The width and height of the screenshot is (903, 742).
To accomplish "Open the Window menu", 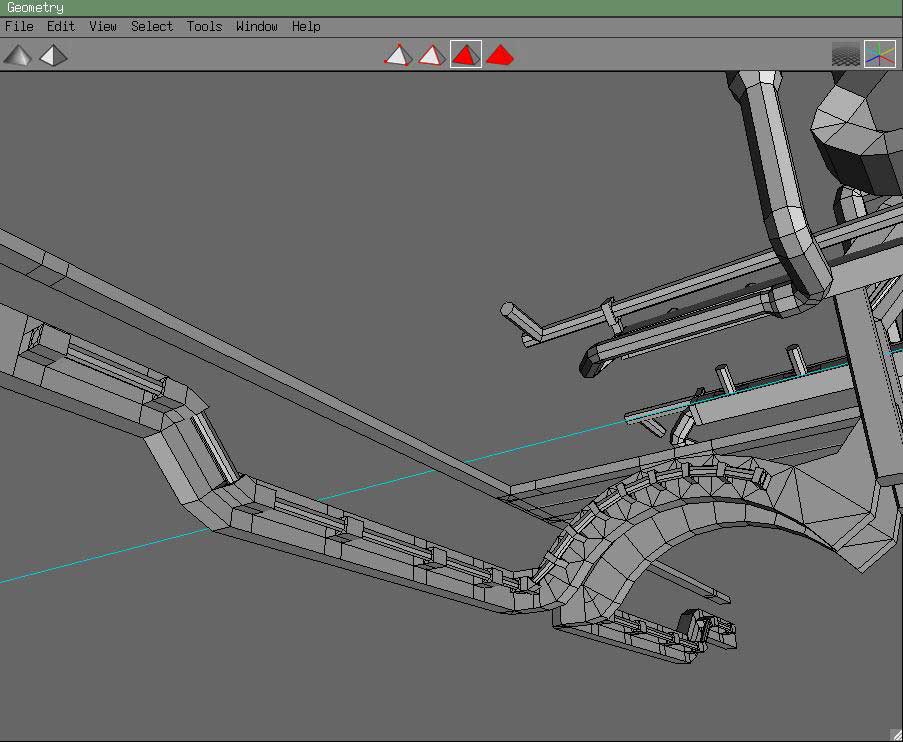I will (257, 26).
